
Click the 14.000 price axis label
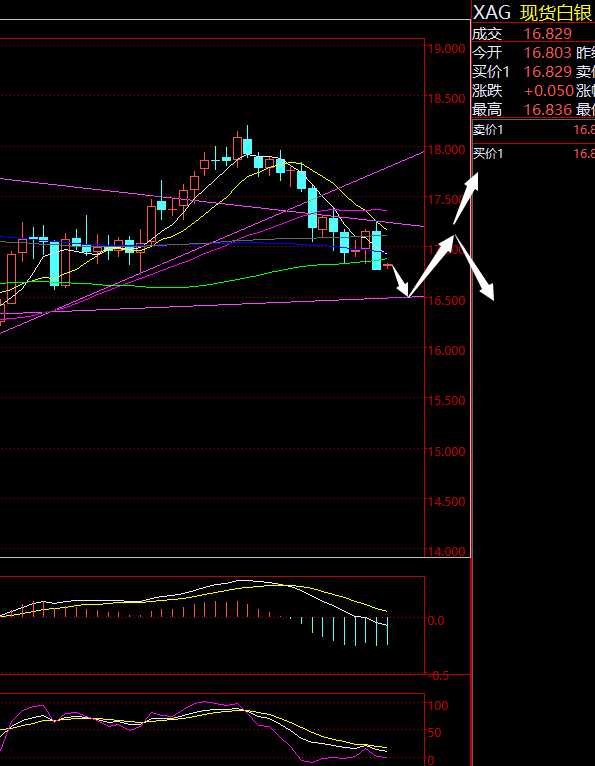point(446,552)
